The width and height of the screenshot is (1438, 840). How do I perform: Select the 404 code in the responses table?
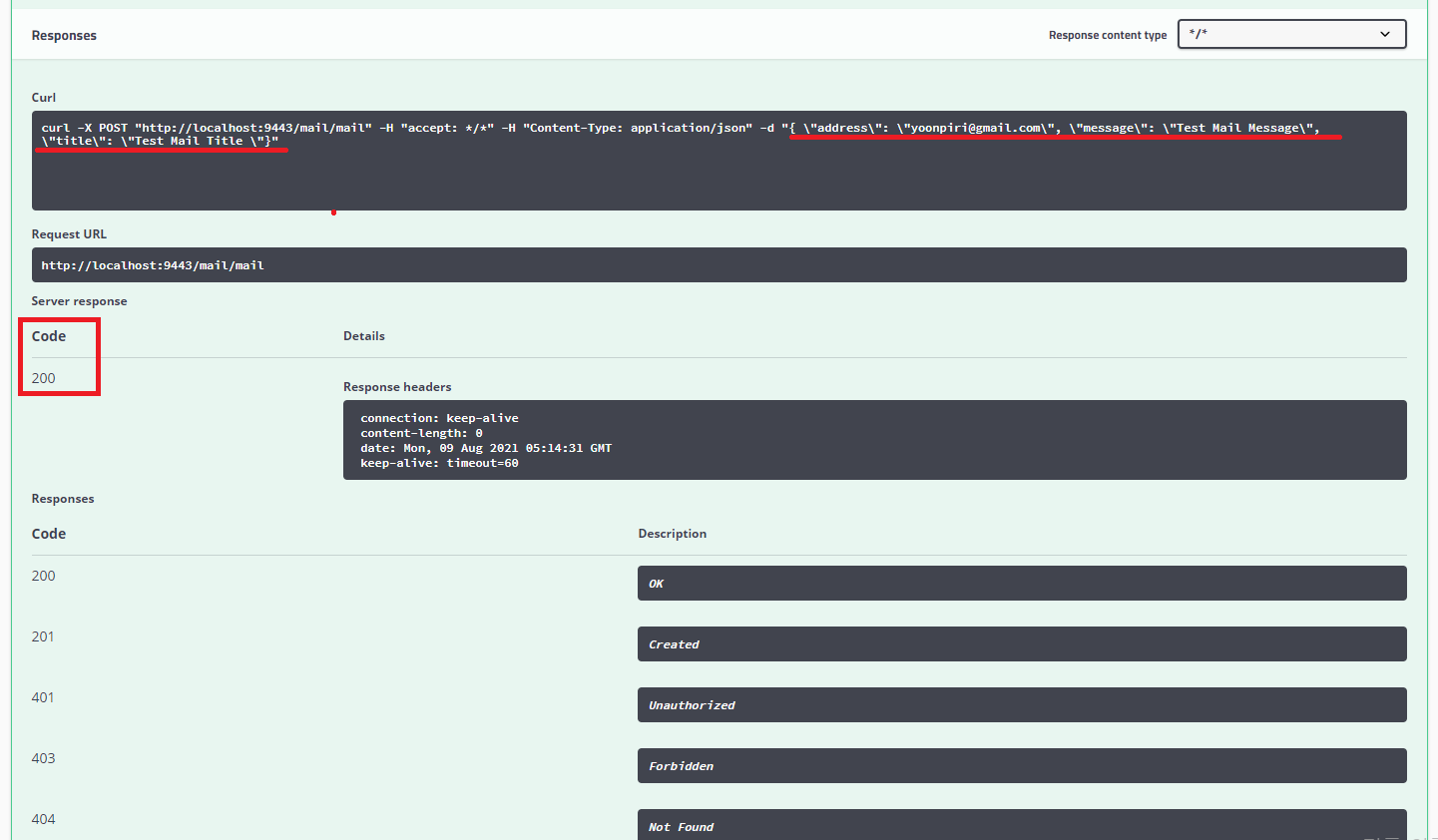pyautogui.click(x=43, y=819)
